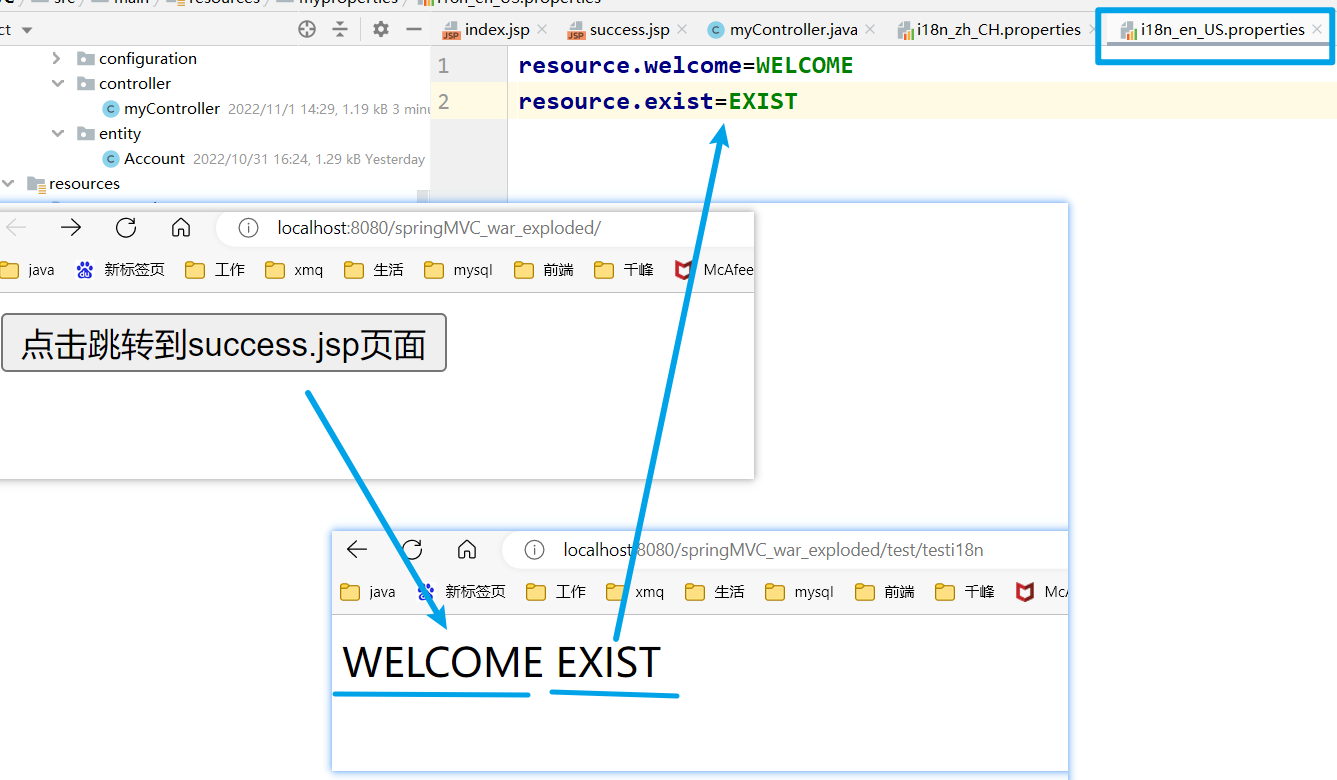Click the WELCOME value in editor
Screen dimensions: 1337x780
tap(804, 66)
